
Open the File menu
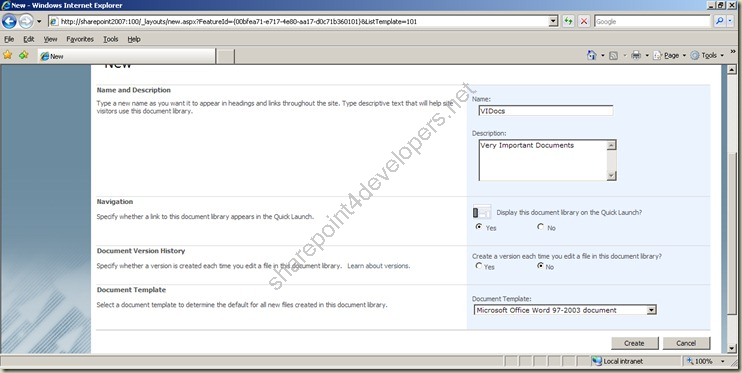(9, 39)
